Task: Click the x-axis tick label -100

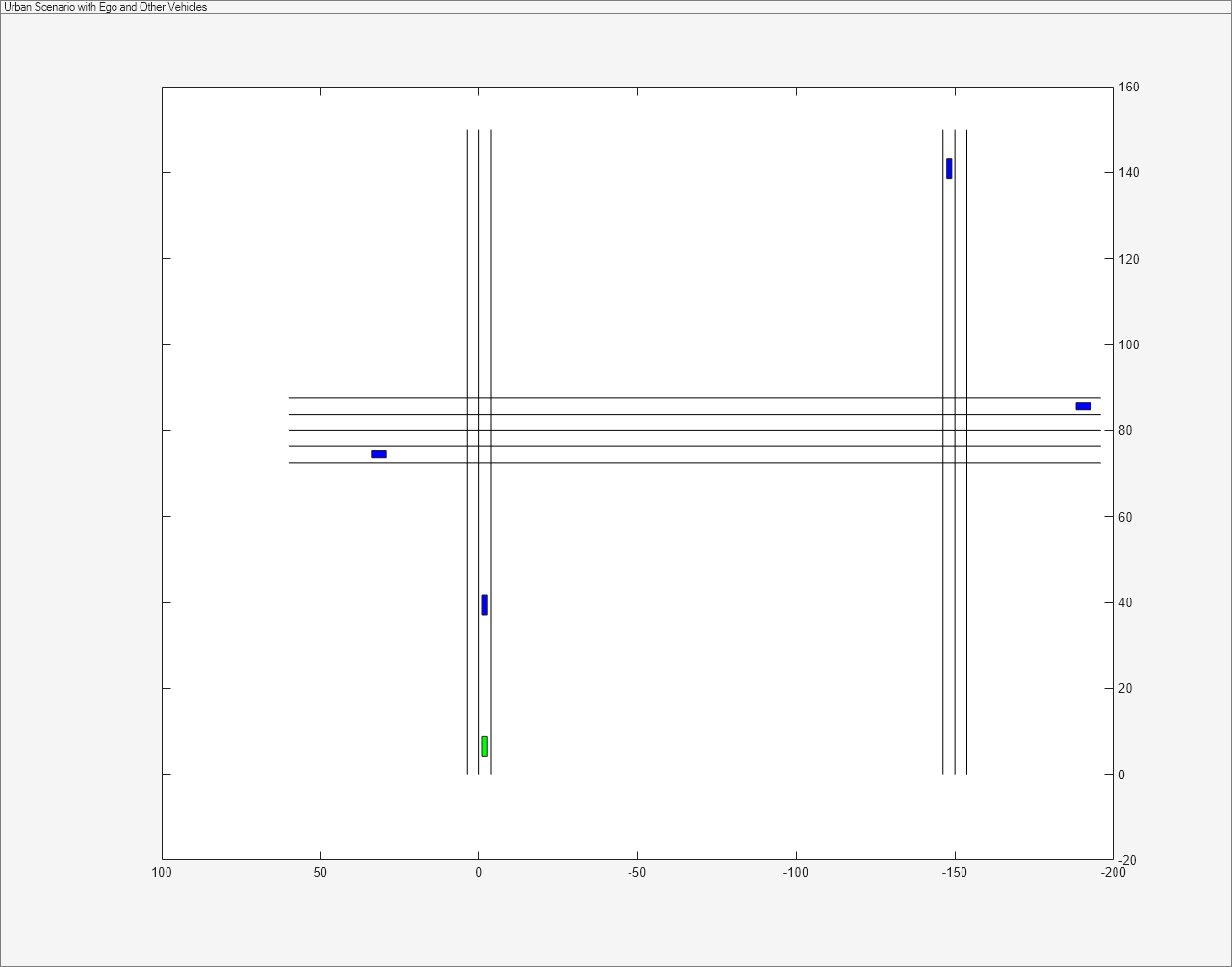Action: (x=796, y=873)
